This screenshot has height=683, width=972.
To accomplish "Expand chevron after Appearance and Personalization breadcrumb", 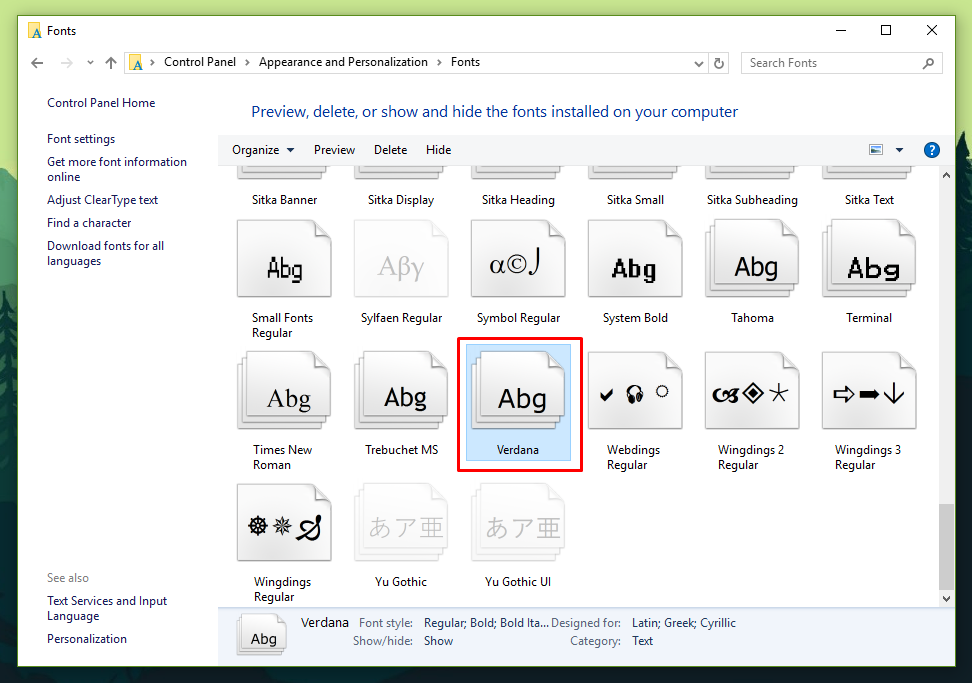I will click(439, 63).
